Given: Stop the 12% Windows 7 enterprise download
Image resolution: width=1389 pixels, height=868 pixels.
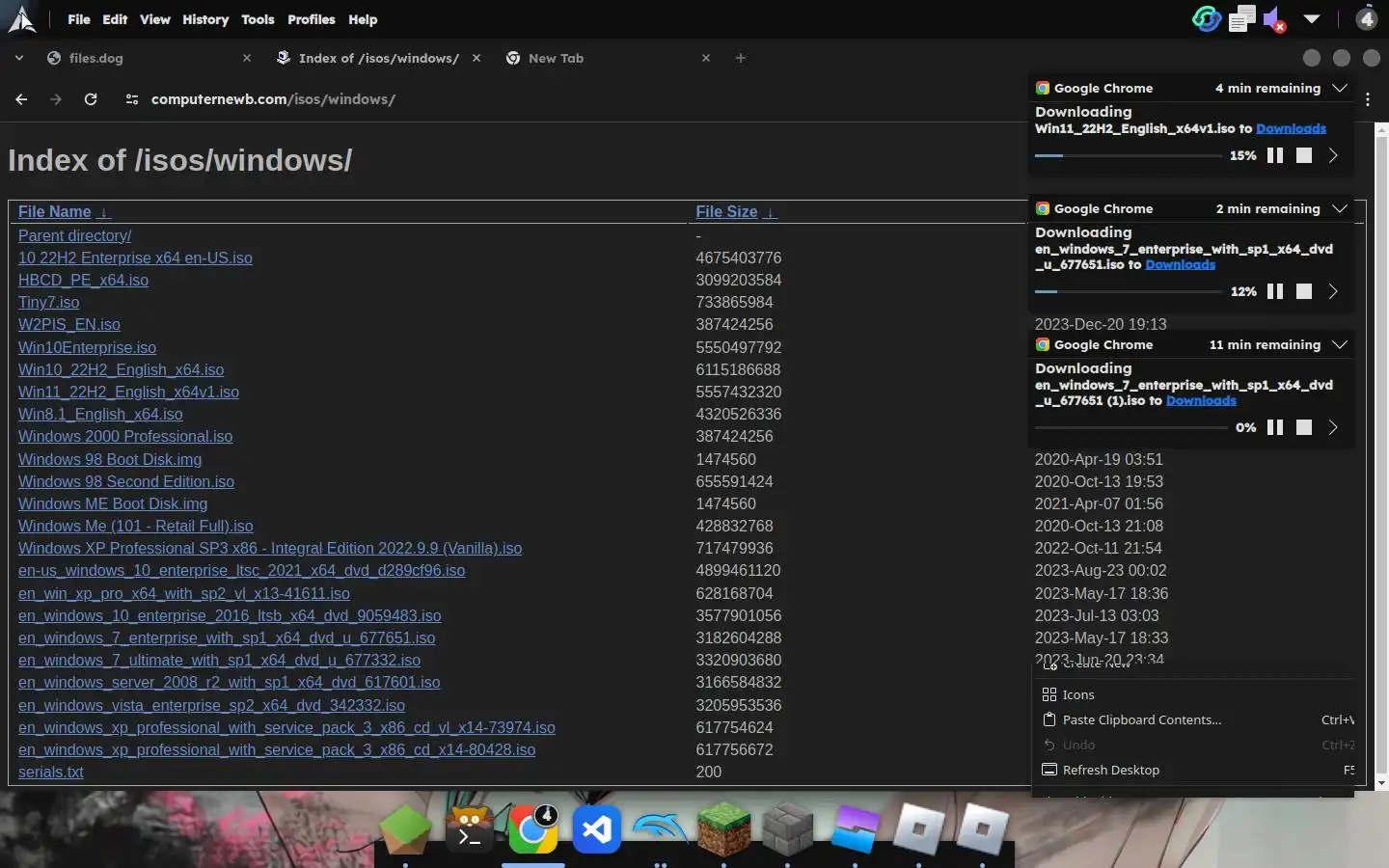Looking at the screenshot, I should click(1304, 291).
